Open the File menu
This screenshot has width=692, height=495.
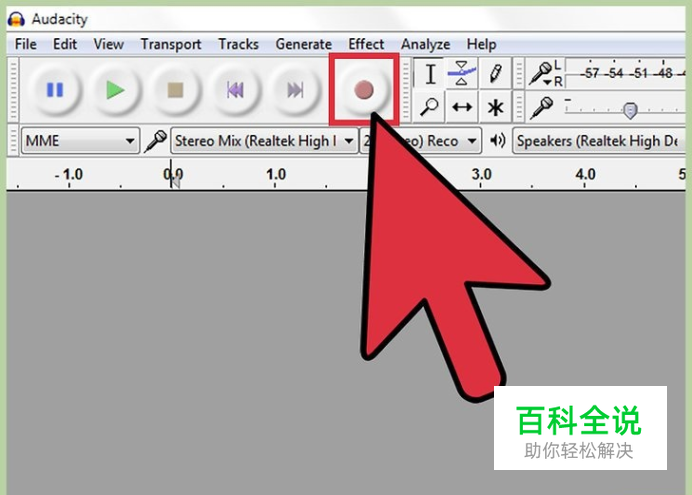tap(26, 44)
